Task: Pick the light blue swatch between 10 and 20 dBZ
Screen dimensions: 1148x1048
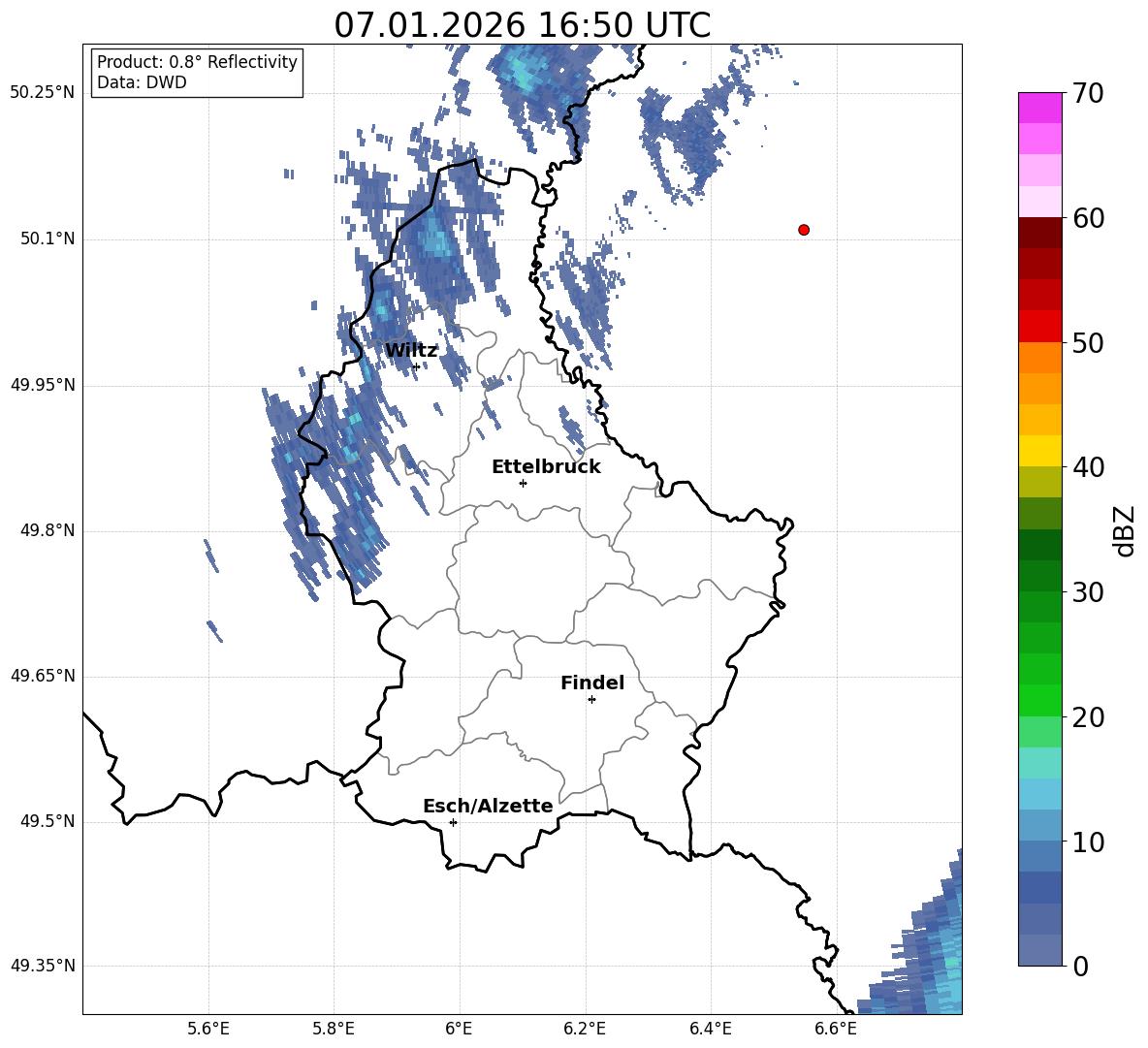Action: point(1039,794)
